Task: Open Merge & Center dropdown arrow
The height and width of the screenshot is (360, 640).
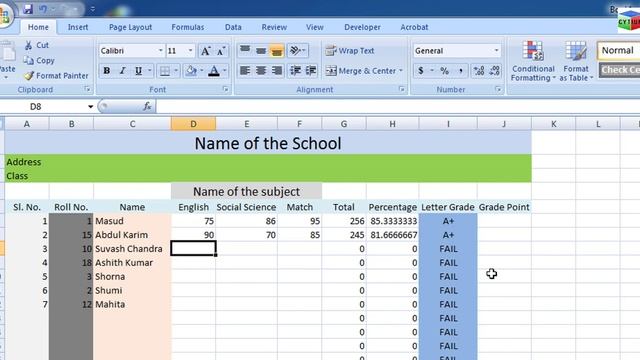Action: (x=401, y=71)
